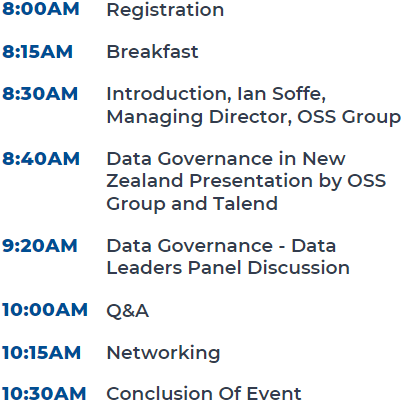Click the 8:00AM time label
The height and width of the screenshot is (413, 406).
[x=41, y=9]
